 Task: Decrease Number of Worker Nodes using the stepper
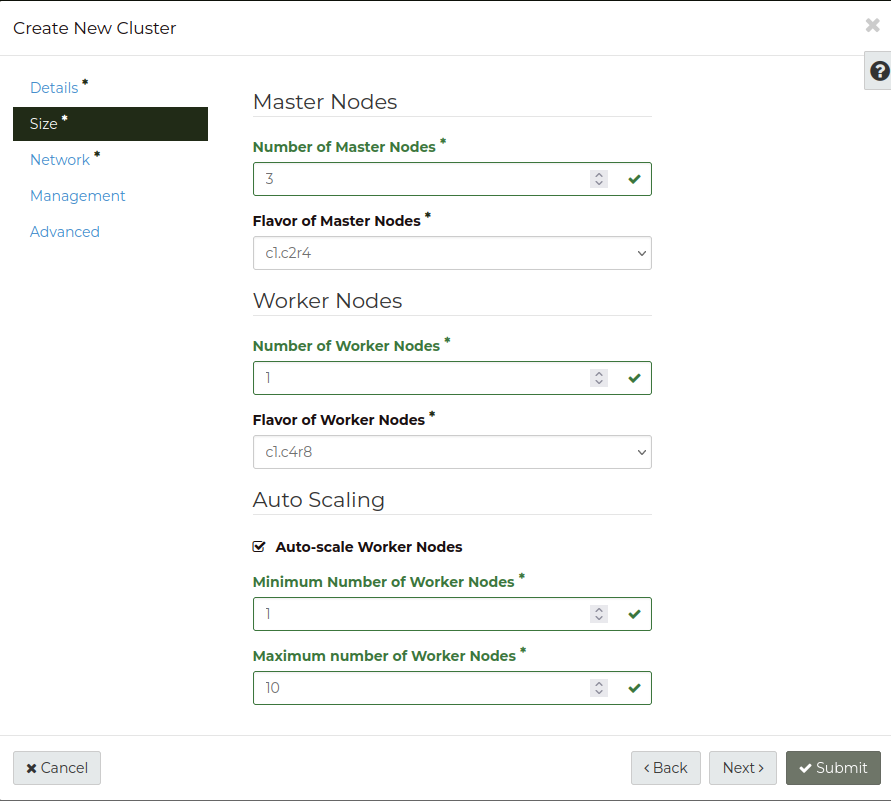pos(598,381)
